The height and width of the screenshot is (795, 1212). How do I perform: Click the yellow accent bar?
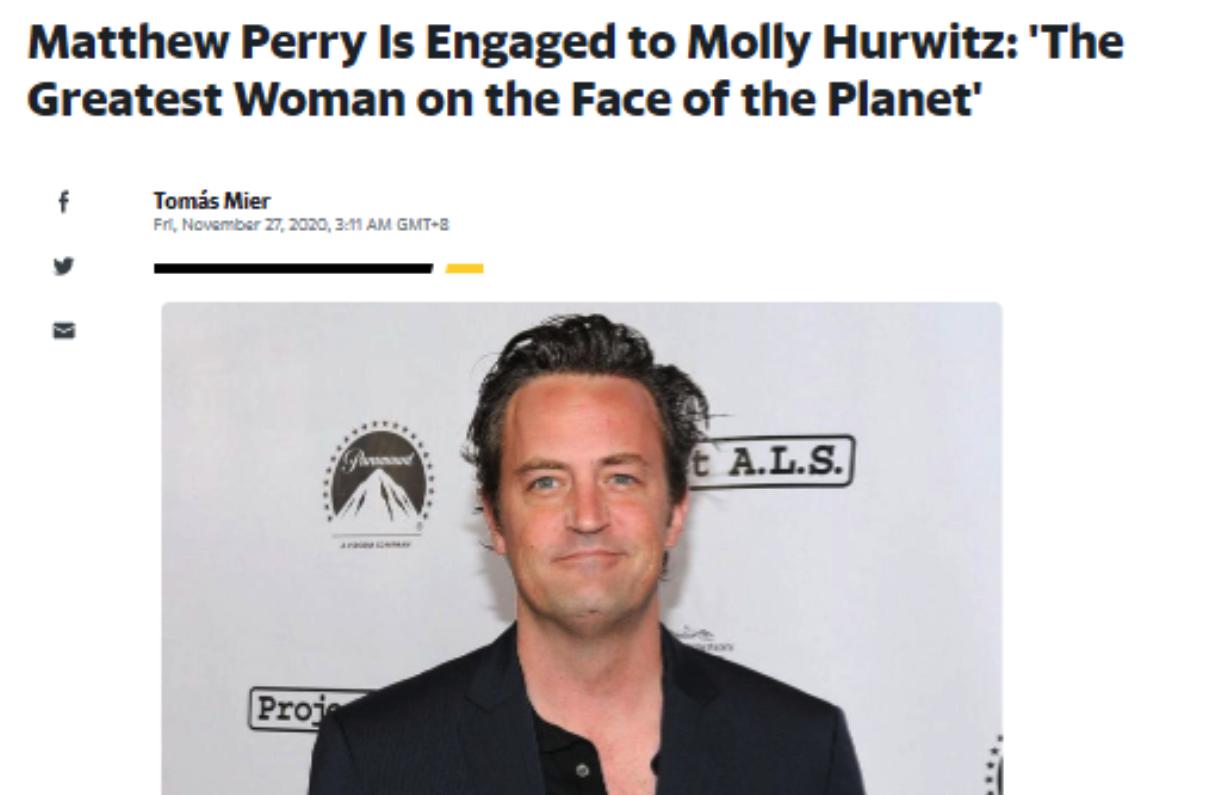click(464, 268)
